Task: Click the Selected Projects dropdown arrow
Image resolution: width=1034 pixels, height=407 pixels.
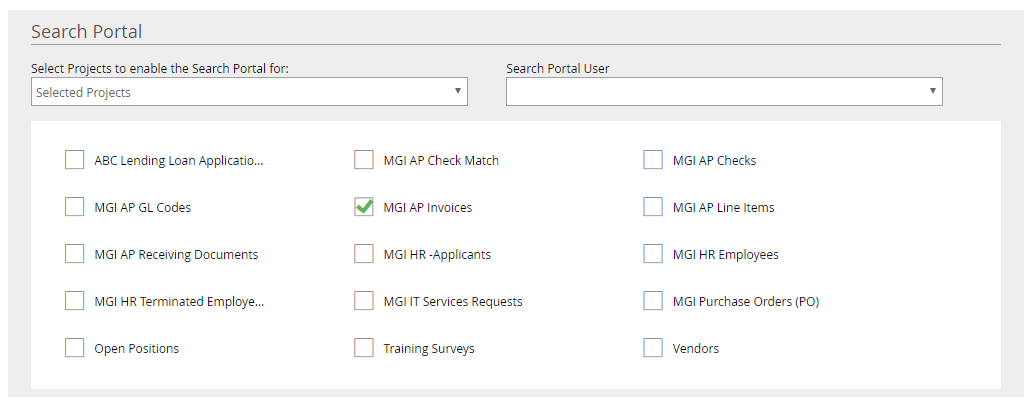Action: tap(457, 91)
